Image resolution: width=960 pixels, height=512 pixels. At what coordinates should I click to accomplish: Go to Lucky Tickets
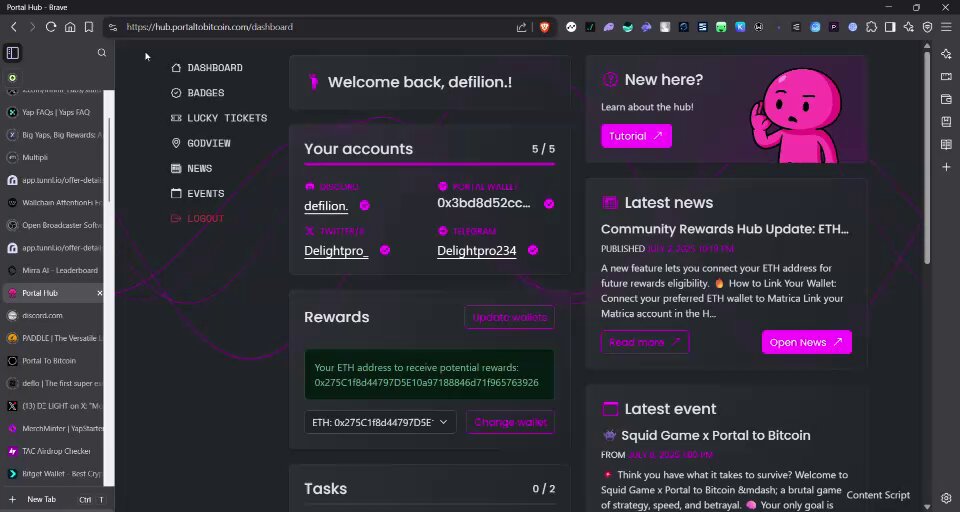(219, 118)
